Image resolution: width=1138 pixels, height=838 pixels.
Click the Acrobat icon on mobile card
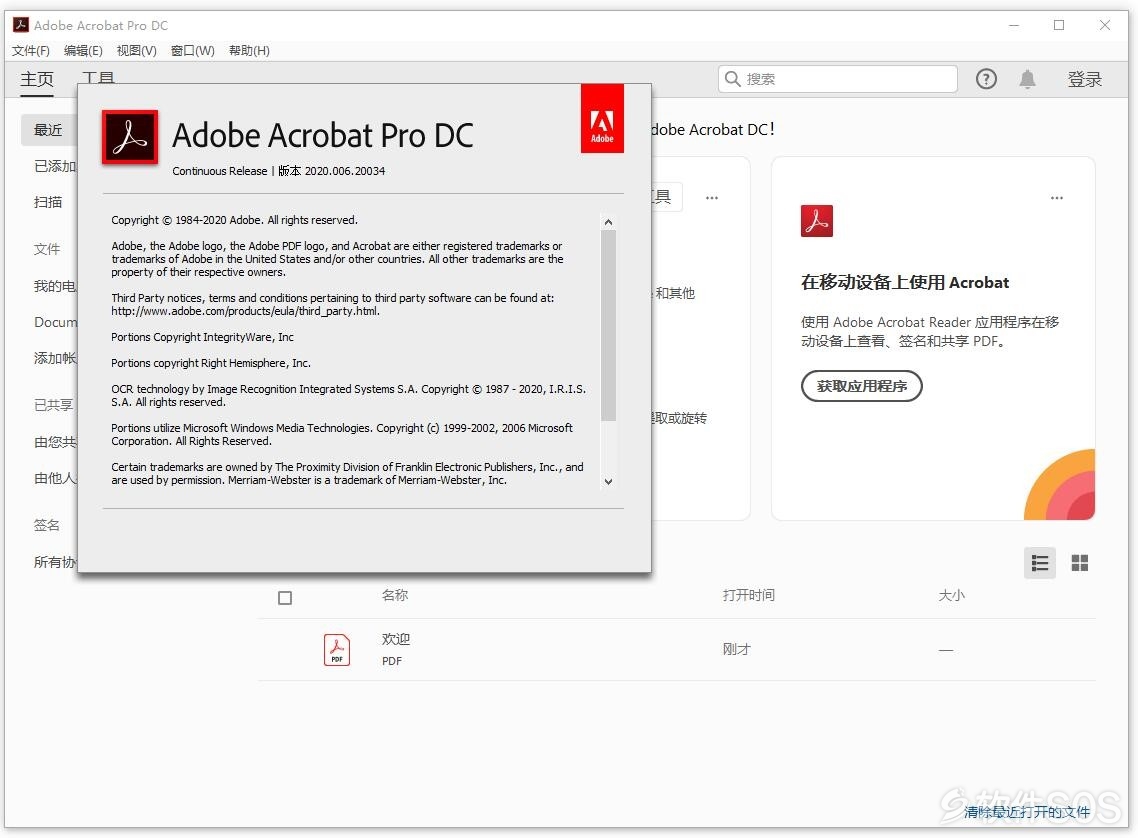pos(816,221)
